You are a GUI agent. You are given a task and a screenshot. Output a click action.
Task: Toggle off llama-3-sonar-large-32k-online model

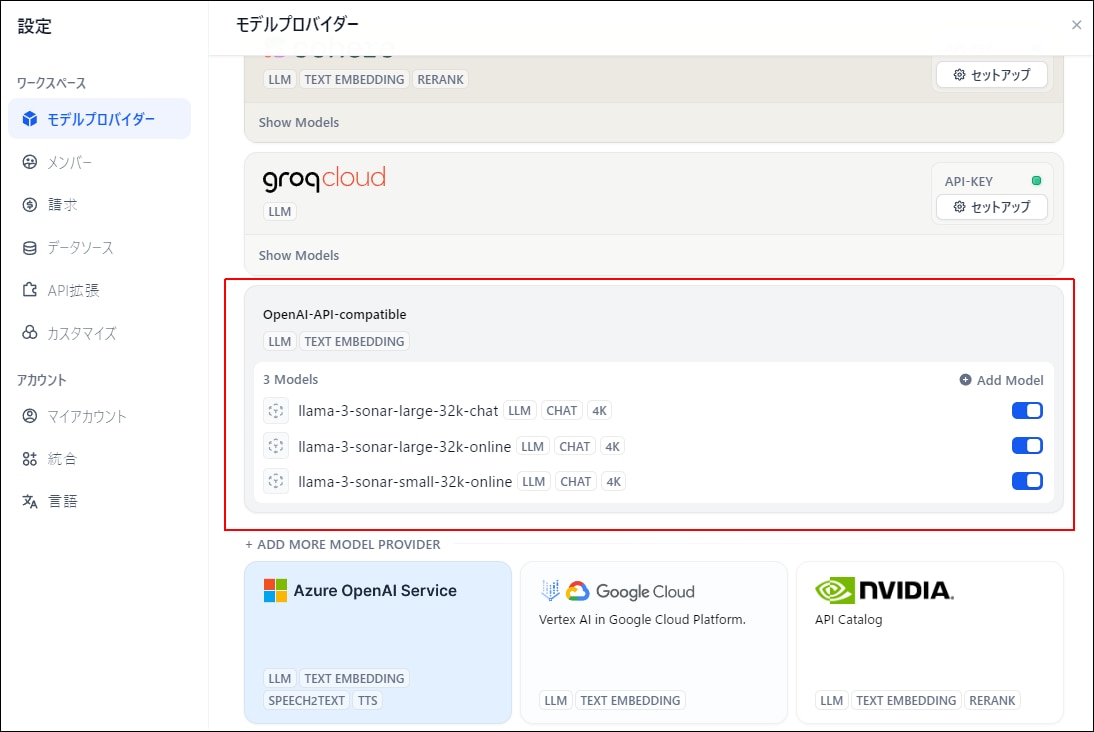pyautogui.click(x=1027, y=446)
